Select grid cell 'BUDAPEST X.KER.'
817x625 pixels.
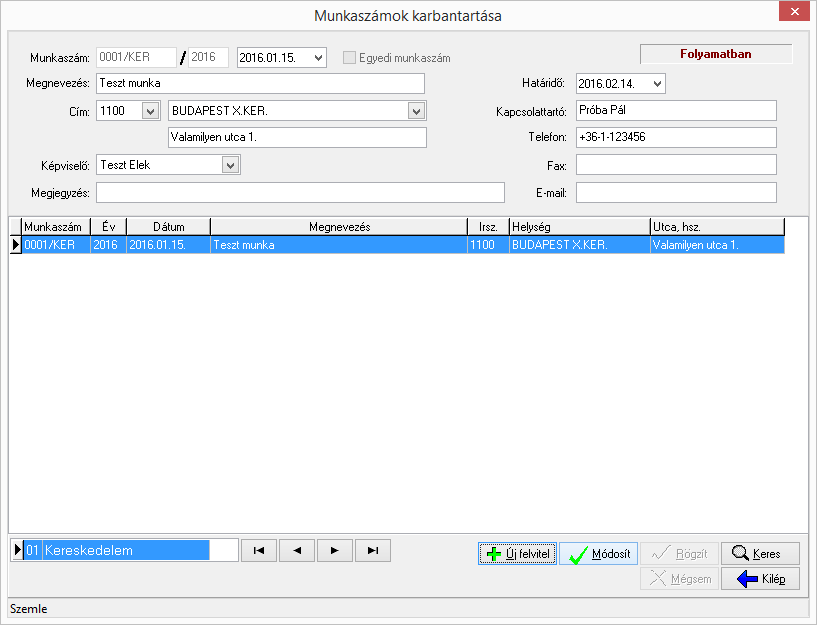click(x=580, y=245)
